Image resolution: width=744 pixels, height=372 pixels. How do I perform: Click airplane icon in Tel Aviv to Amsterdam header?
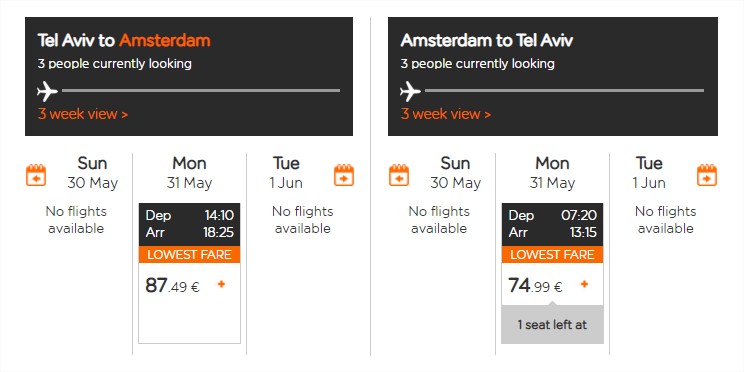pyautogui.click(x=47, y=91)
